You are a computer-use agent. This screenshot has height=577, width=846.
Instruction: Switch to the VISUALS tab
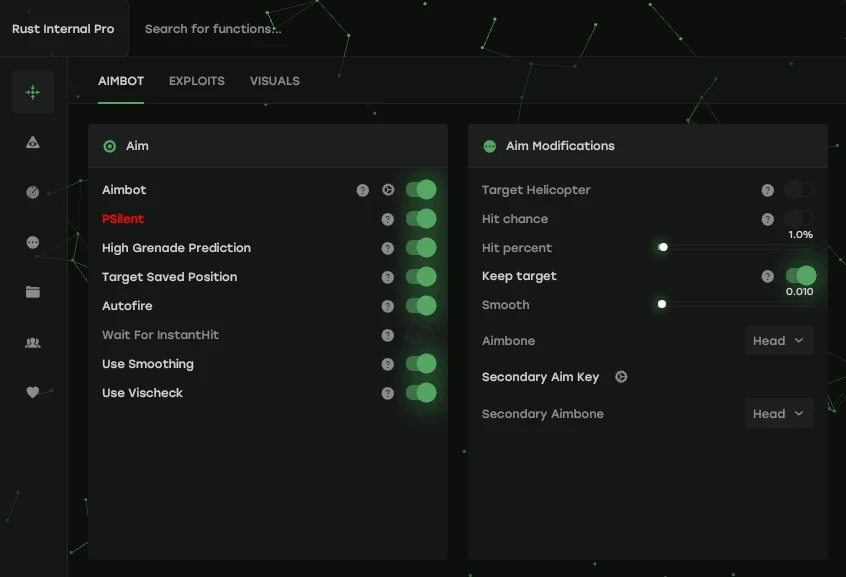point(275,81)
